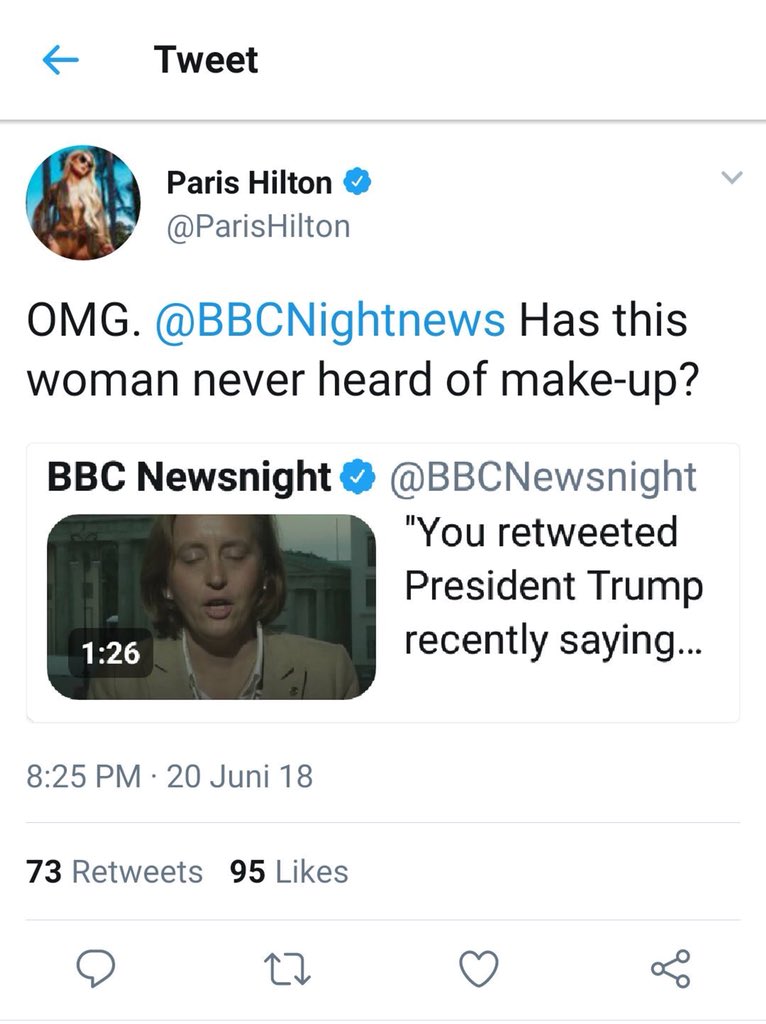Open quoted text "You retweeted President Trump"

pyautogui.click(x=553, y=586)
